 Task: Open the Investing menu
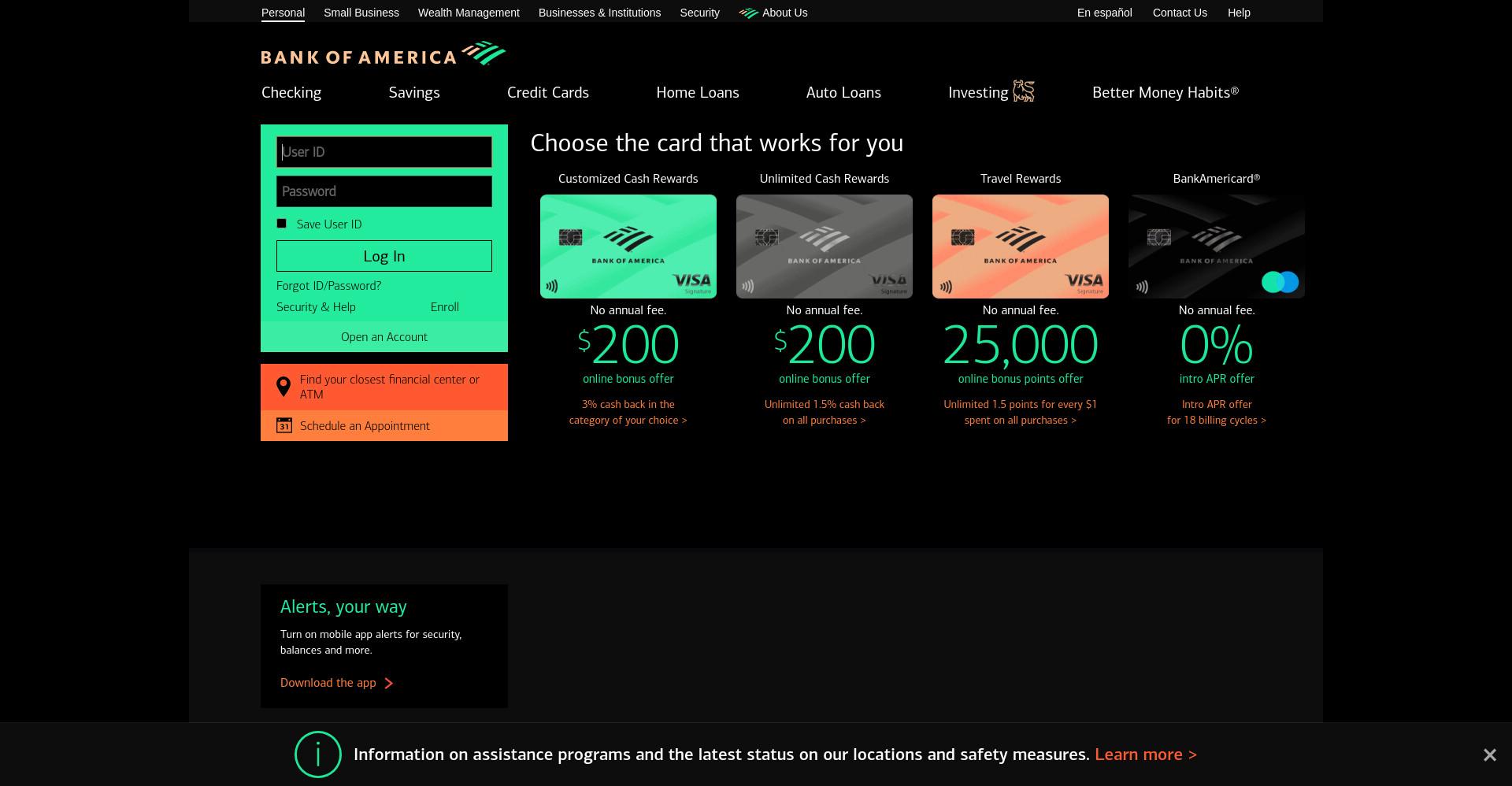tap(978, 93)
